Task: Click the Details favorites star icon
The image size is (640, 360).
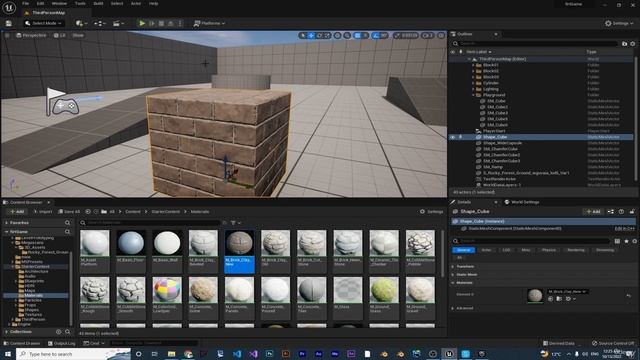Action: [x=626, y=241]
